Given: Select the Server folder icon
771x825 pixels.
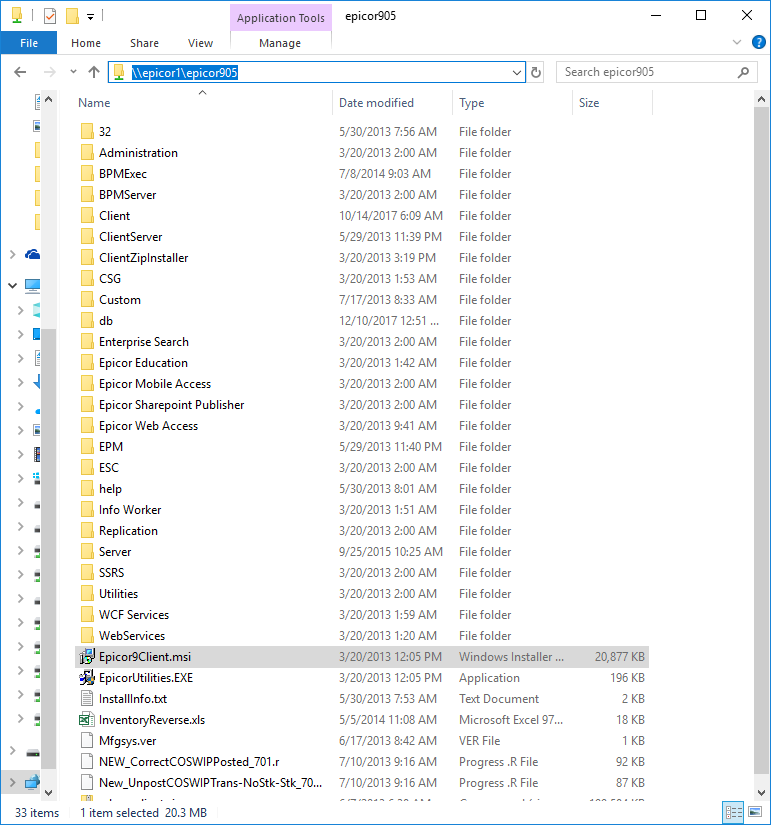Looking at the screenshot, I should (87, 551).
